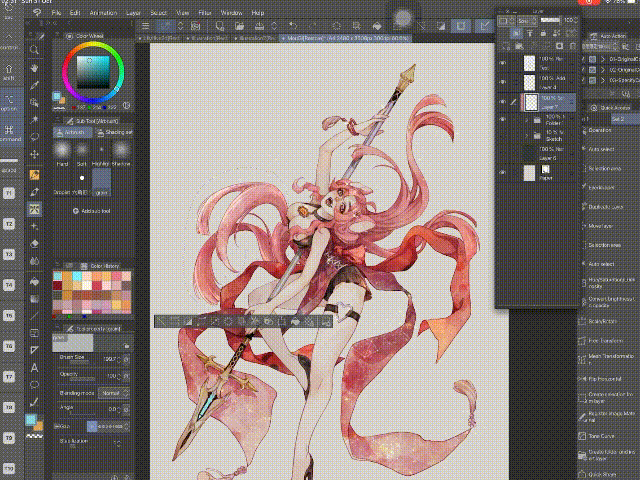Toggle the third Auto Action set checkbox
The image size is (640, 480).
click(593, 80)
